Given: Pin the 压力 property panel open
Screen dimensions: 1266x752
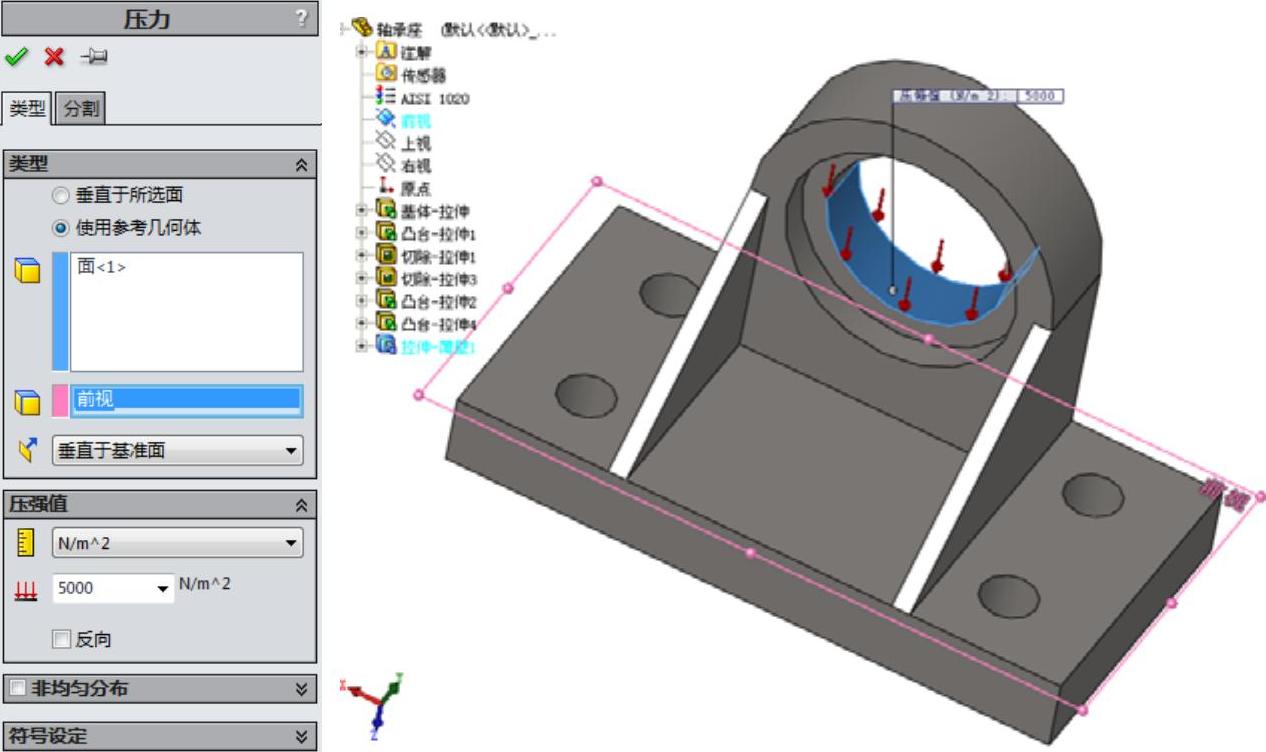Looking at the screenshot, I should tap(93, 57).
